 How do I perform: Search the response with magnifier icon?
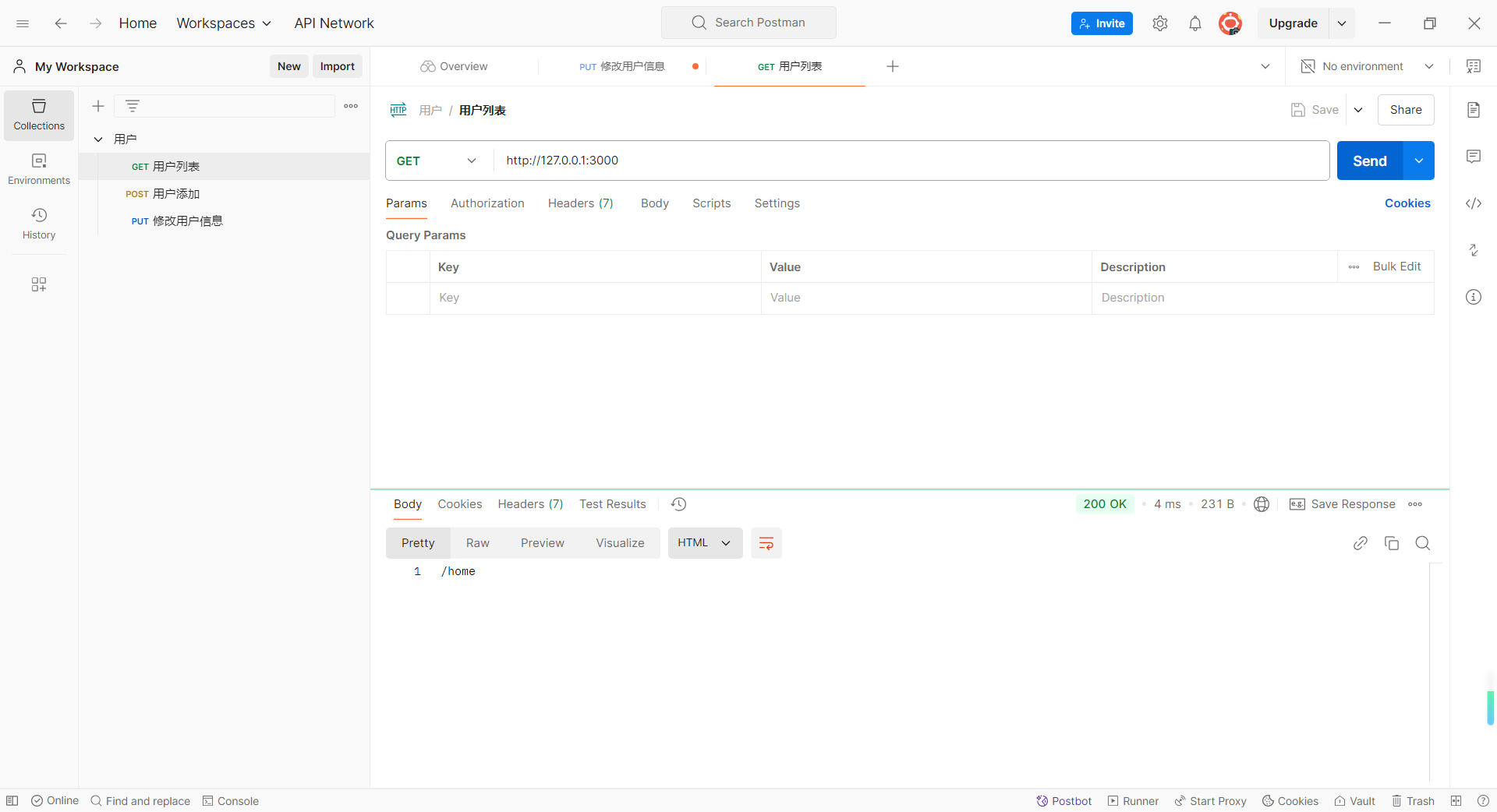pyautogui.click(x=1422, y=543)
